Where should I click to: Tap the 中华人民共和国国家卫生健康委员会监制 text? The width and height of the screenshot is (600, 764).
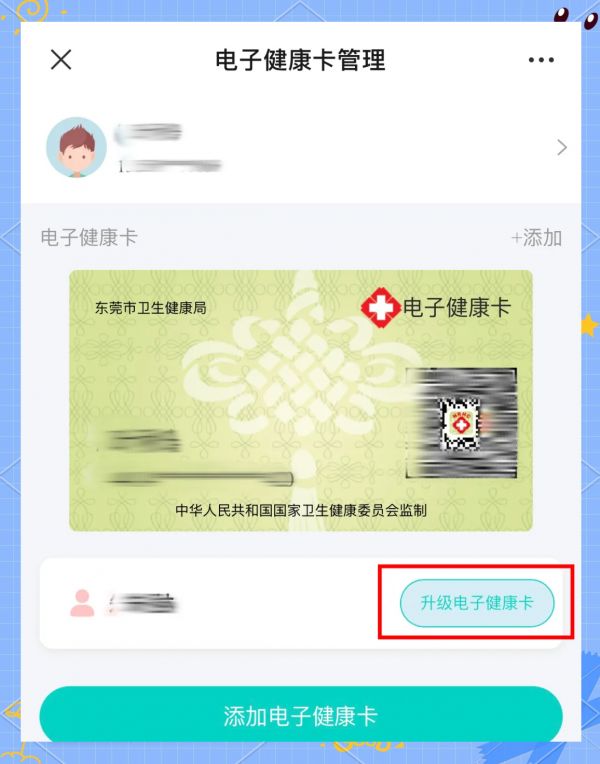(301, 510)
